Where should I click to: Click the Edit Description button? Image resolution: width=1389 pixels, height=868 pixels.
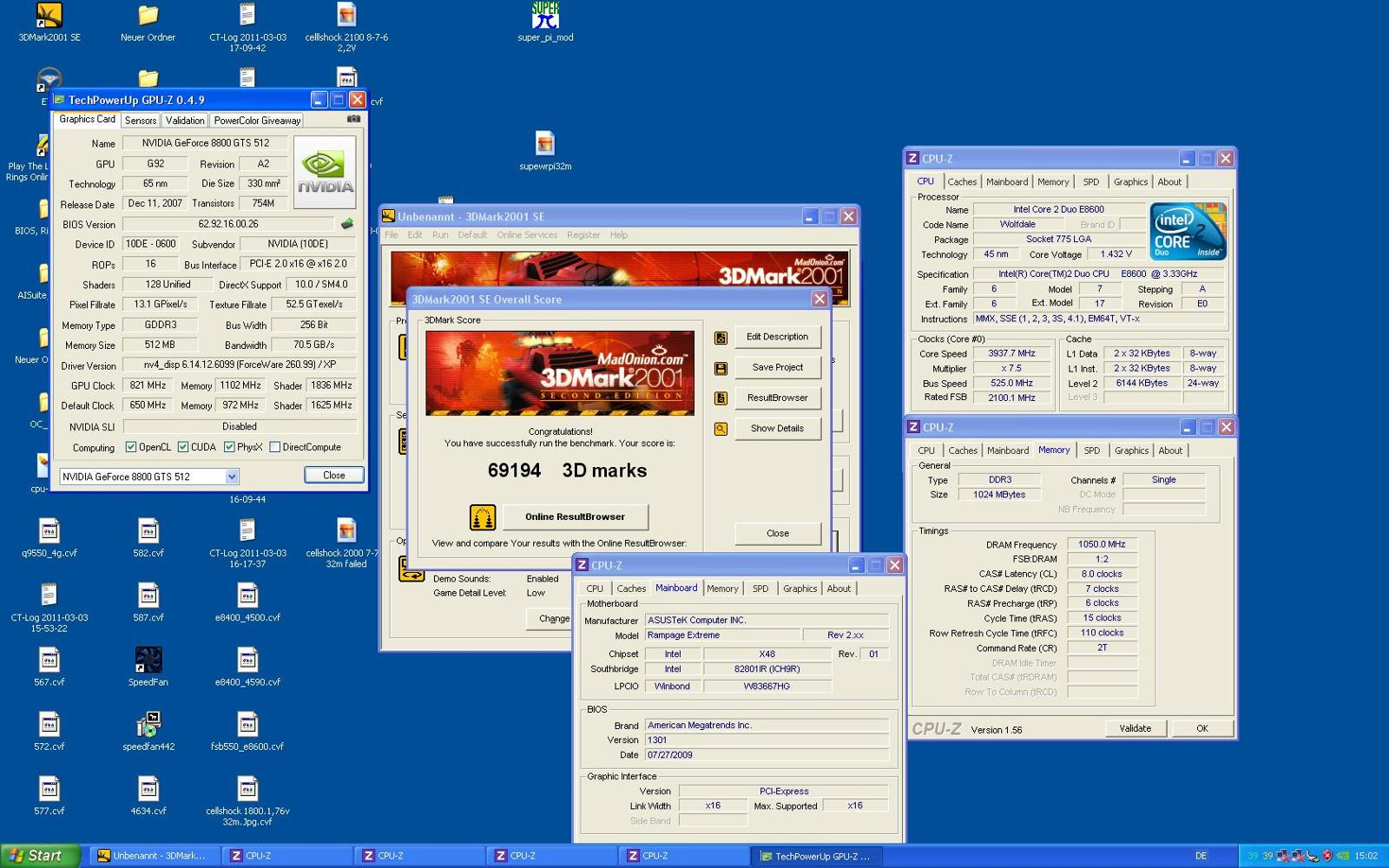click(777, 337)
